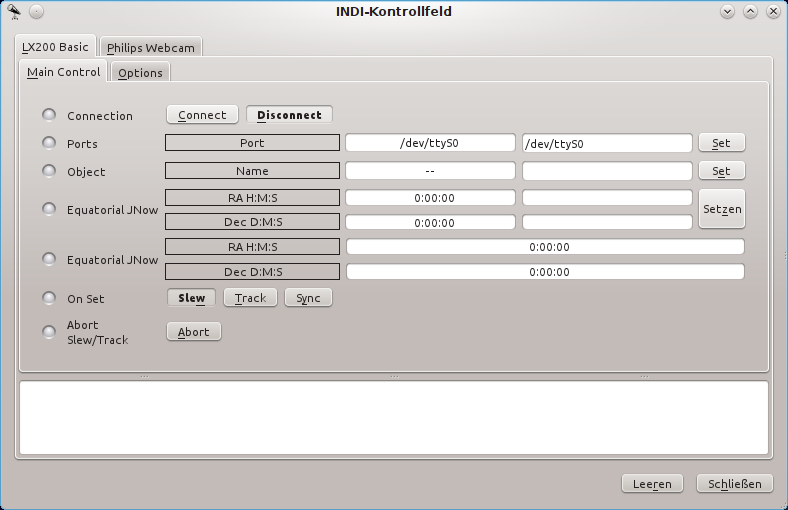788x510 pixels.
Task: Click the Abort button
Action: tap(193, 332)
